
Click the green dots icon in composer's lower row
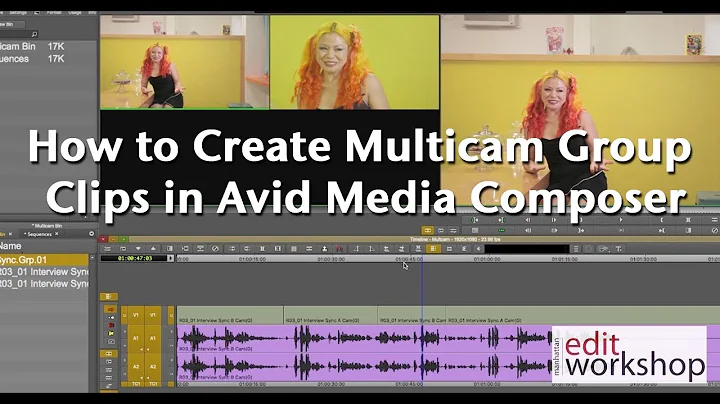coord(501,230)
